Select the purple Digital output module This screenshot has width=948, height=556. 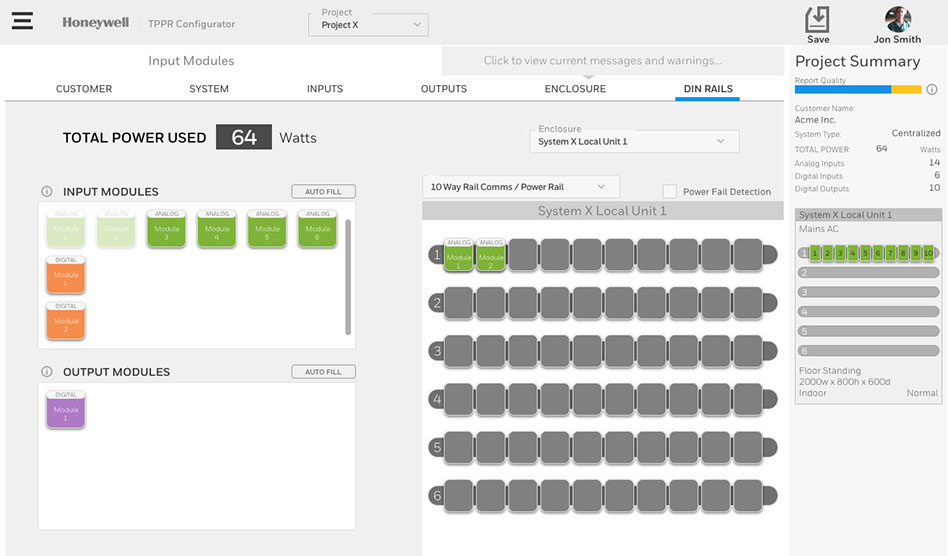(66, 410)
